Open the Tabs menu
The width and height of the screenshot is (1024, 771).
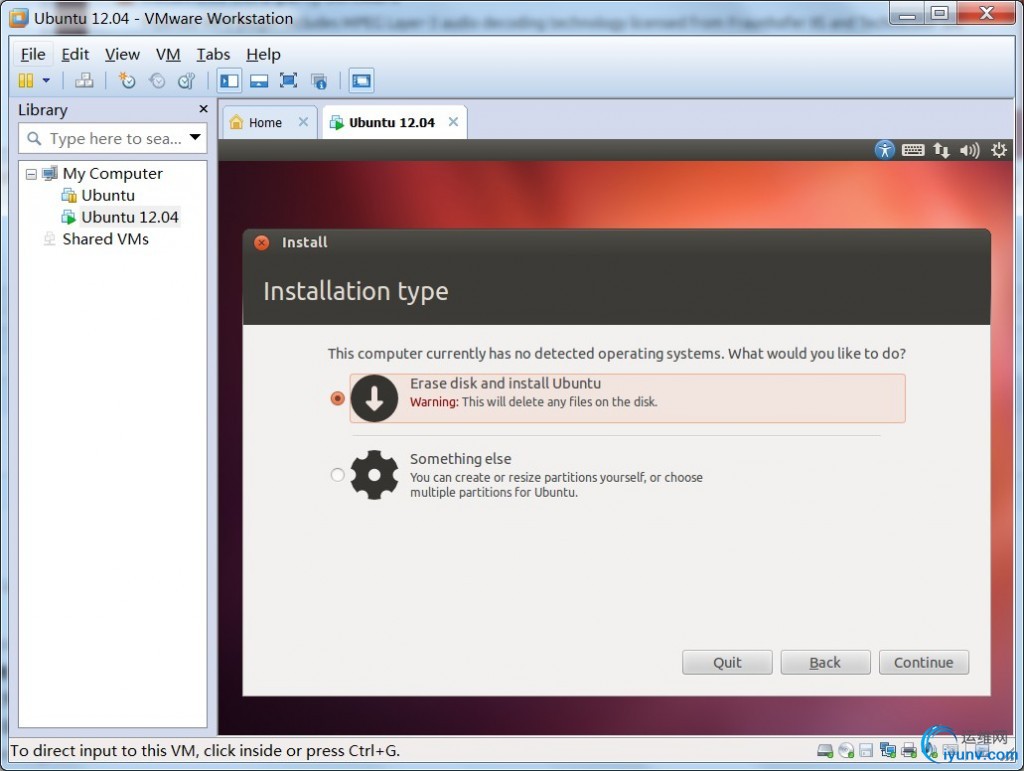[x=213, y=55]
